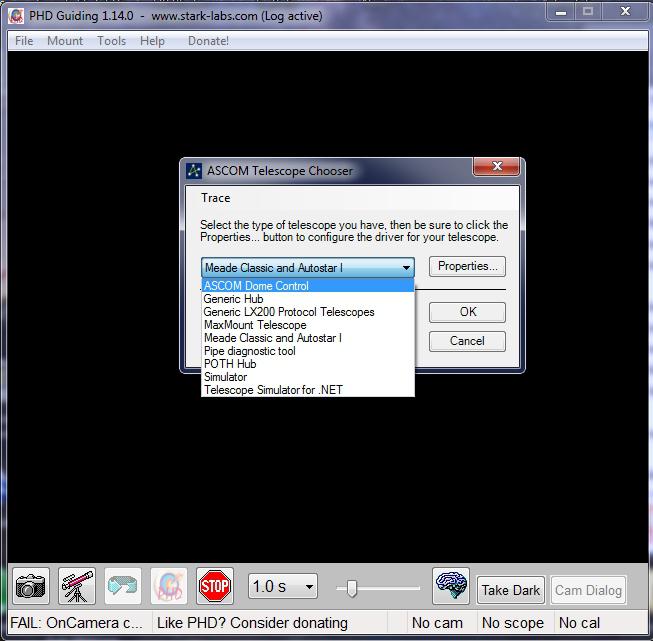The width and height of the screenshot is (653, 641).
Task: Select Meade Classic and Autostar I list item
Action: tap(308, 338)
